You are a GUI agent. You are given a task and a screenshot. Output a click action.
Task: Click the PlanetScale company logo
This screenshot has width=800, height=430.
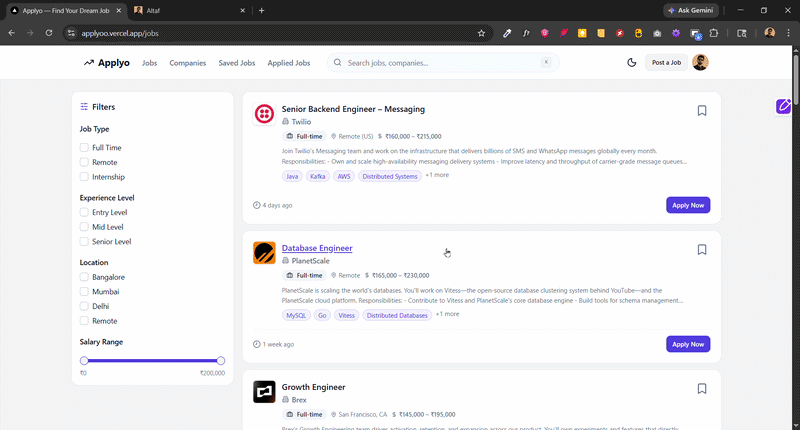click(264, 253)
